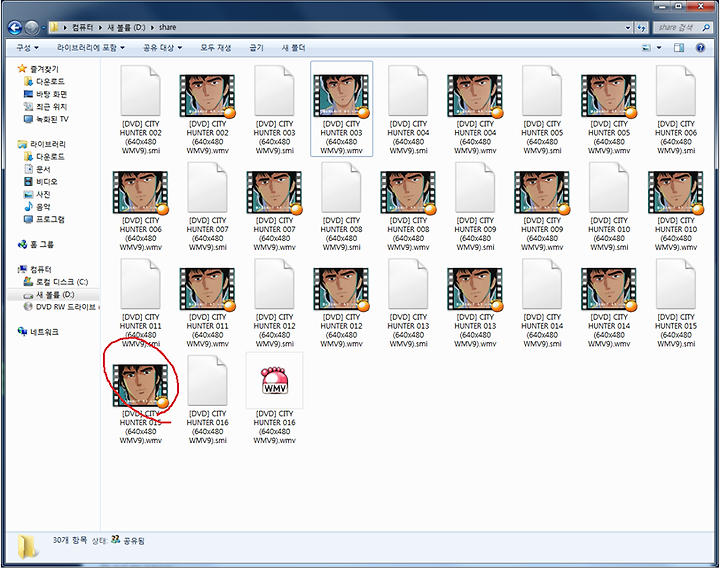Select CITY HUNTER 010 .smi file icon
720x568 pixels.
pyautogui.click(x=609, y=187)
